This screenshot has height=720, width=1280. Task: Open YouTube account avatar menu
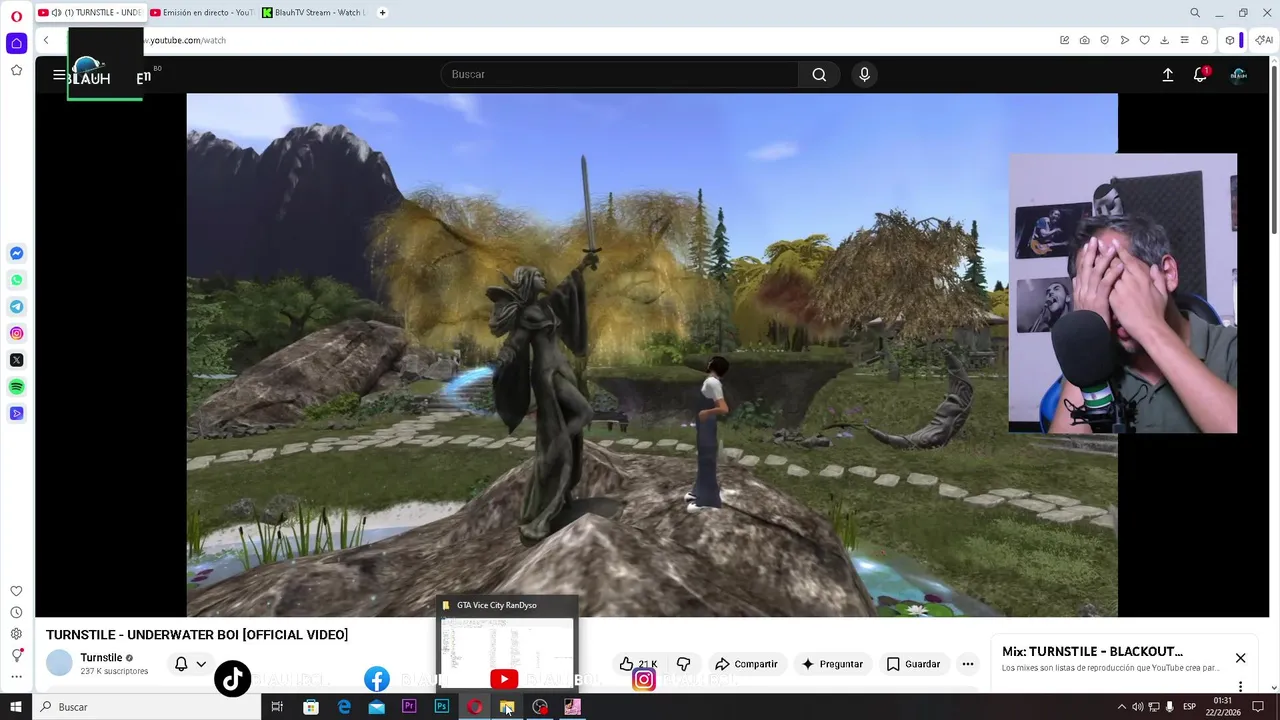click(1238, 74)
